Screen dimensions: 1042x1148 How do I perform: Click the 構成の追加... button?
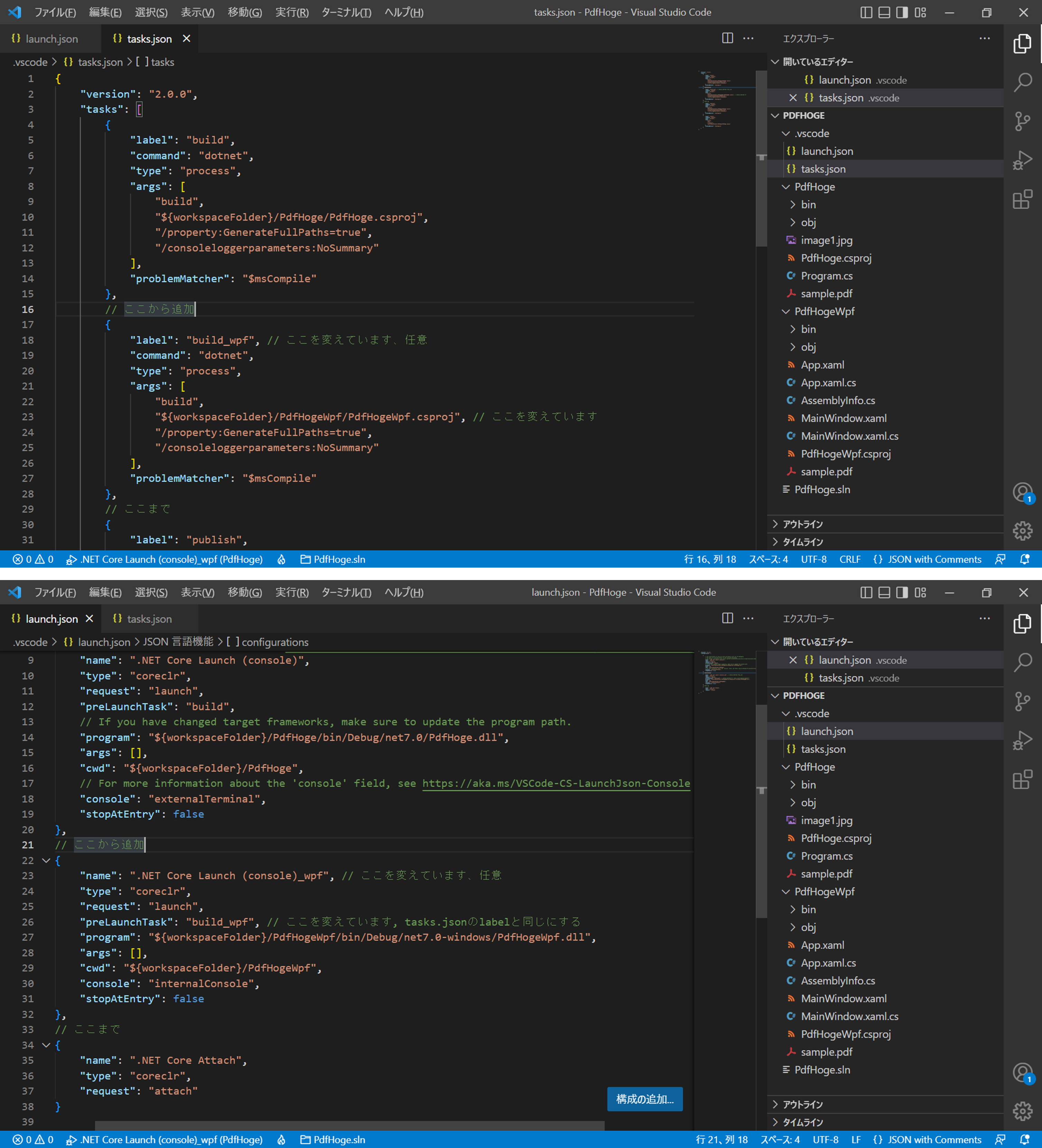(x=644, y=1099)
